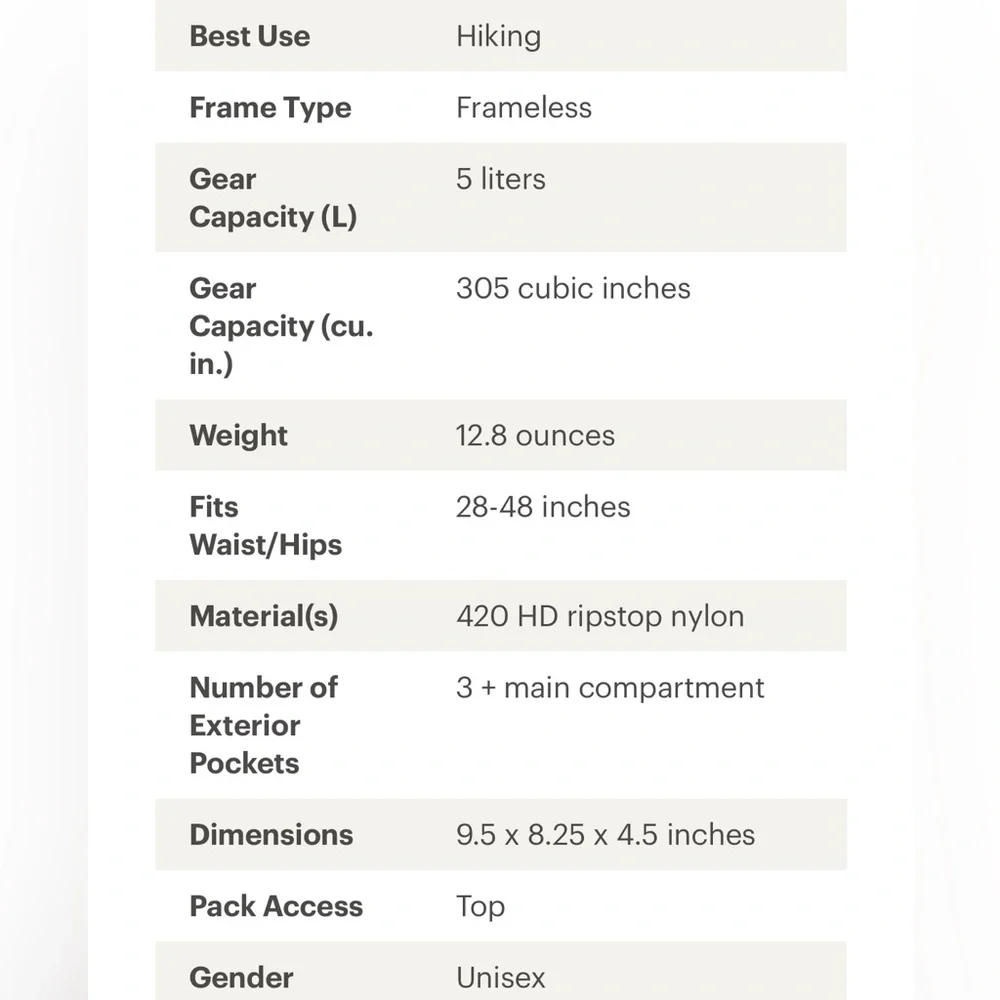1000x1000 pixels.
Task: Click the Fits Waist/Hips label
Action: pyautogui.click(x=265, y=526)
